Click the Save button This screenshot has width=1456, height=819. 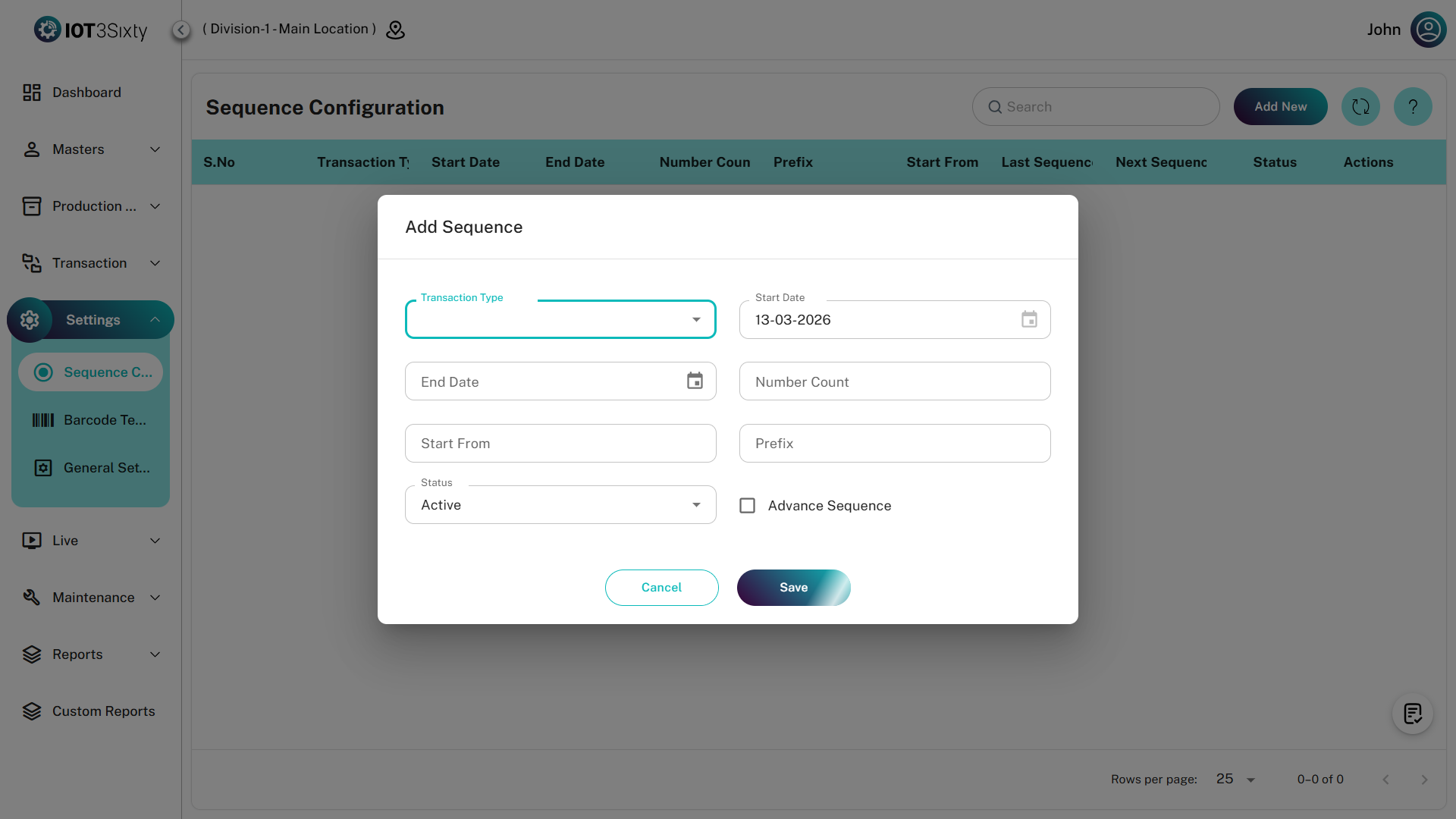tap(793, 588)
